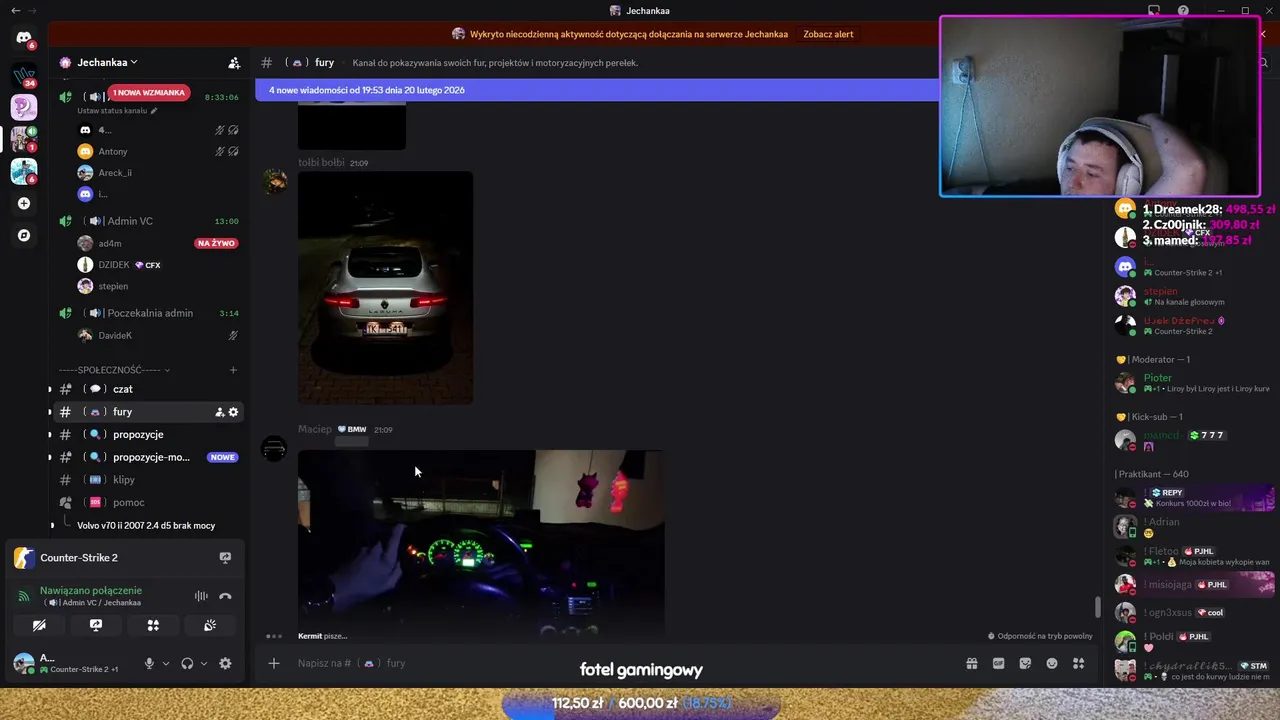This screenshot has height=720, width=1280.
Task: Click the plus attach button in message bar
Action: point(274,663)
